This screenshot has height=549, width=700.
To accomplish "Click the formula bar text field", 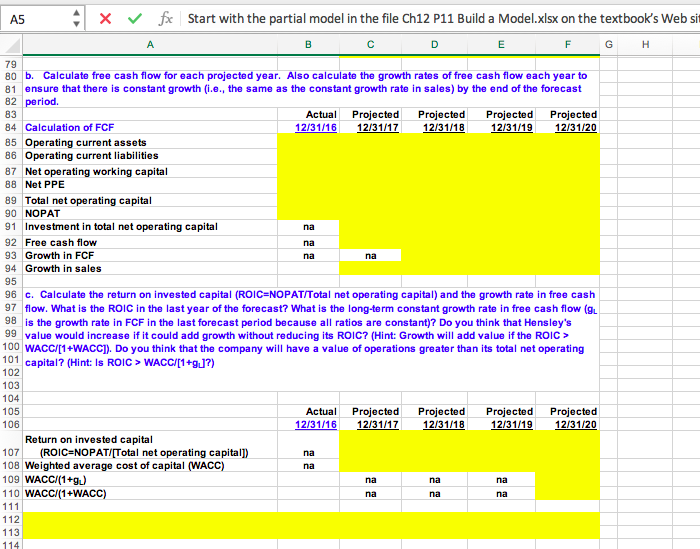I will coord(442,18).
